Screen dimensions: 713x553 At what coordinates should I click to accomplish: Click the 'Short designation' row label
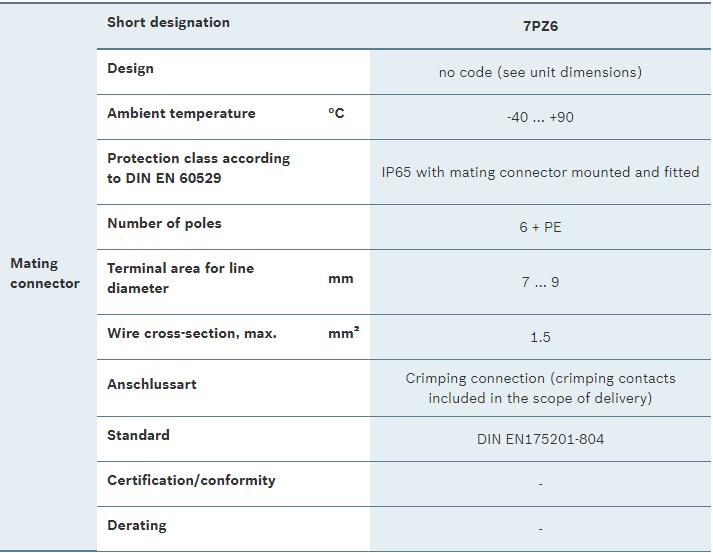pos(168,22)
